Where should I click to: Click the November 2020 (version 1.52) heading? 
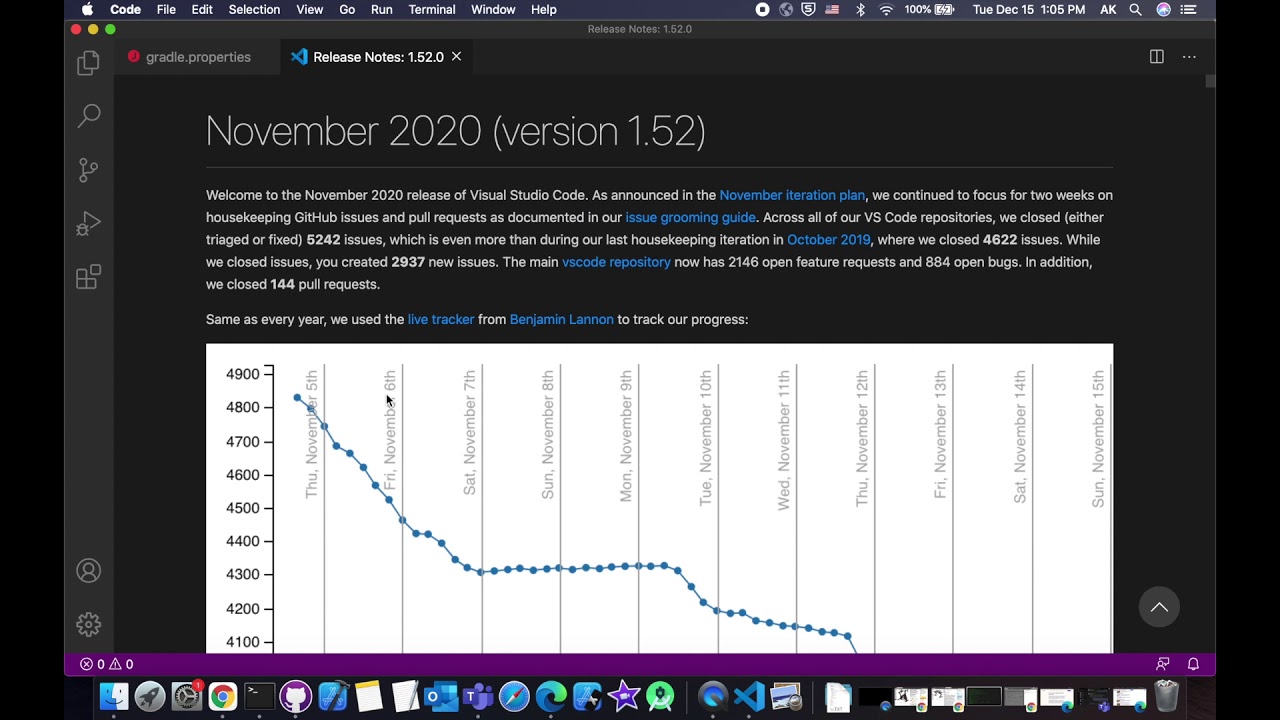coord(455,131)
